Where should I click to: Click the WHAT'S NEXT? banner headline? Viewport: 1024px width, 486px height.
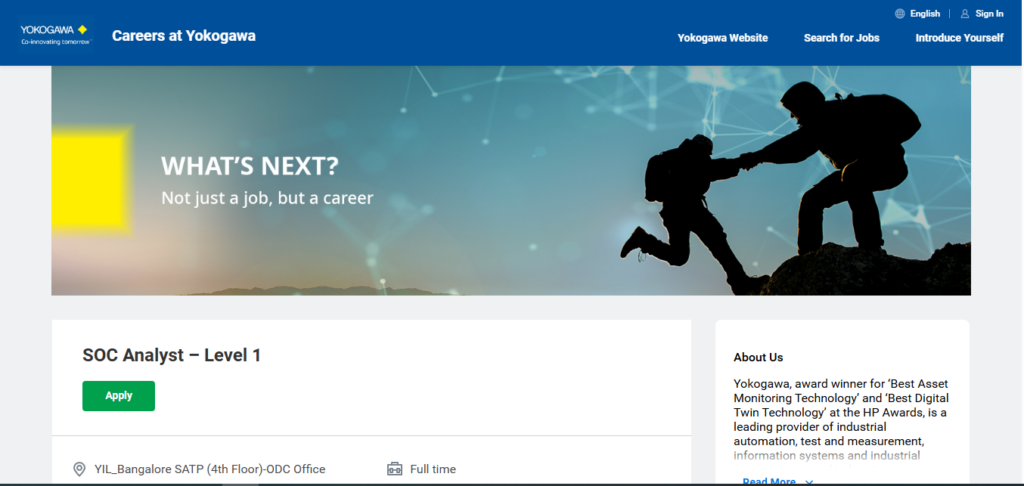click(x=250, y=167)
